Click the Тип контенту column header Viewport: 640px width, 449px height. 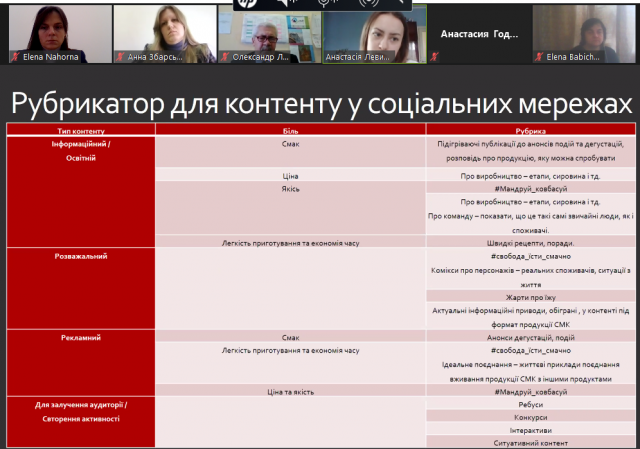pos(81,131)
